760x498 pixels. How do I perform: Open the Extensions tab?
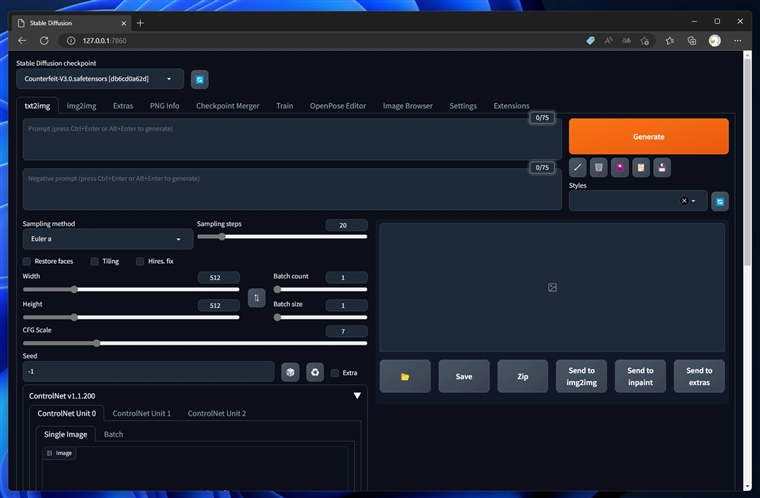(511, 106)
